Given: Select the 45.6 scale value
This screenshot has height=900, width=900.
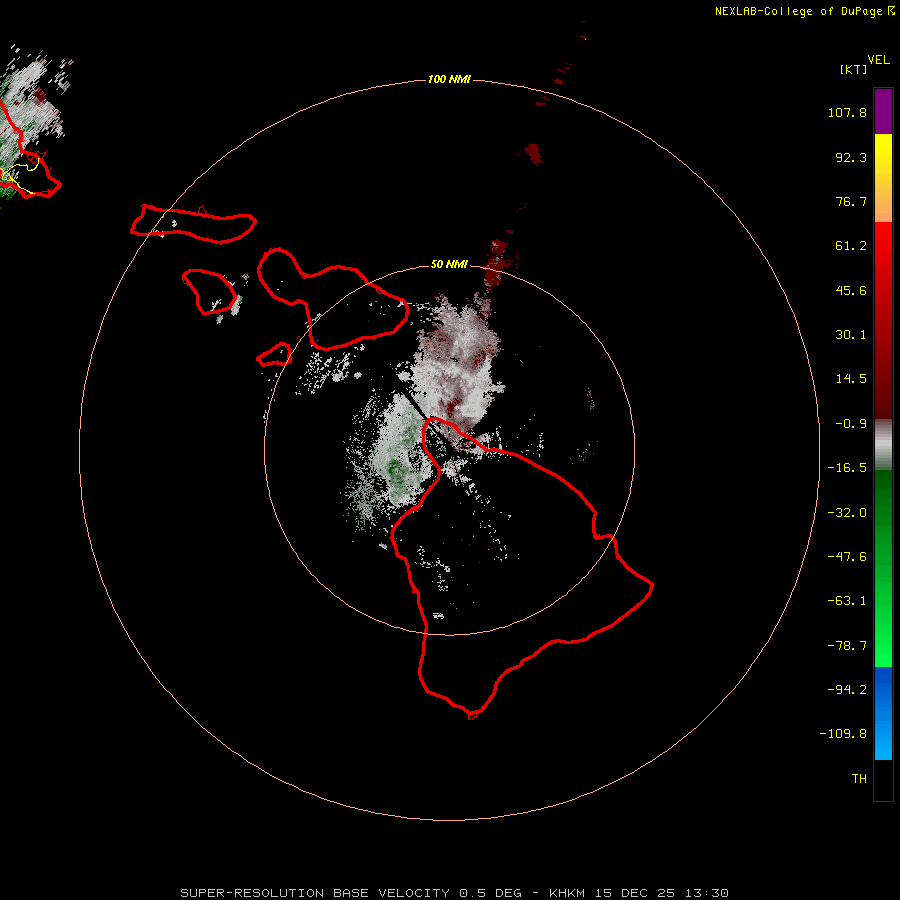Looking at the screenshot, I should click(851, 290).
